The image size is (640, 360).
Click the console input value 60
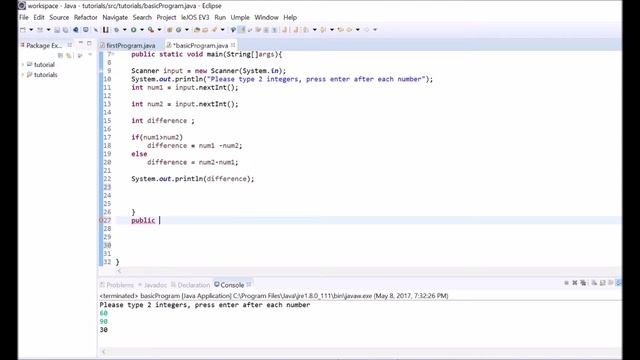pos(104,313)
